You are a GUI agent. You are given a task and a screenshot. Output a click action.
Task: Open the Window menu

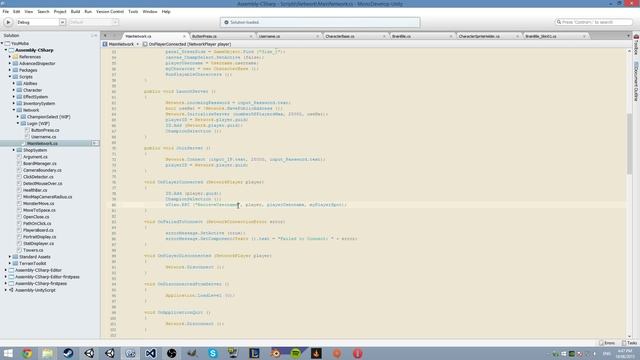click(x=150, y=12)
